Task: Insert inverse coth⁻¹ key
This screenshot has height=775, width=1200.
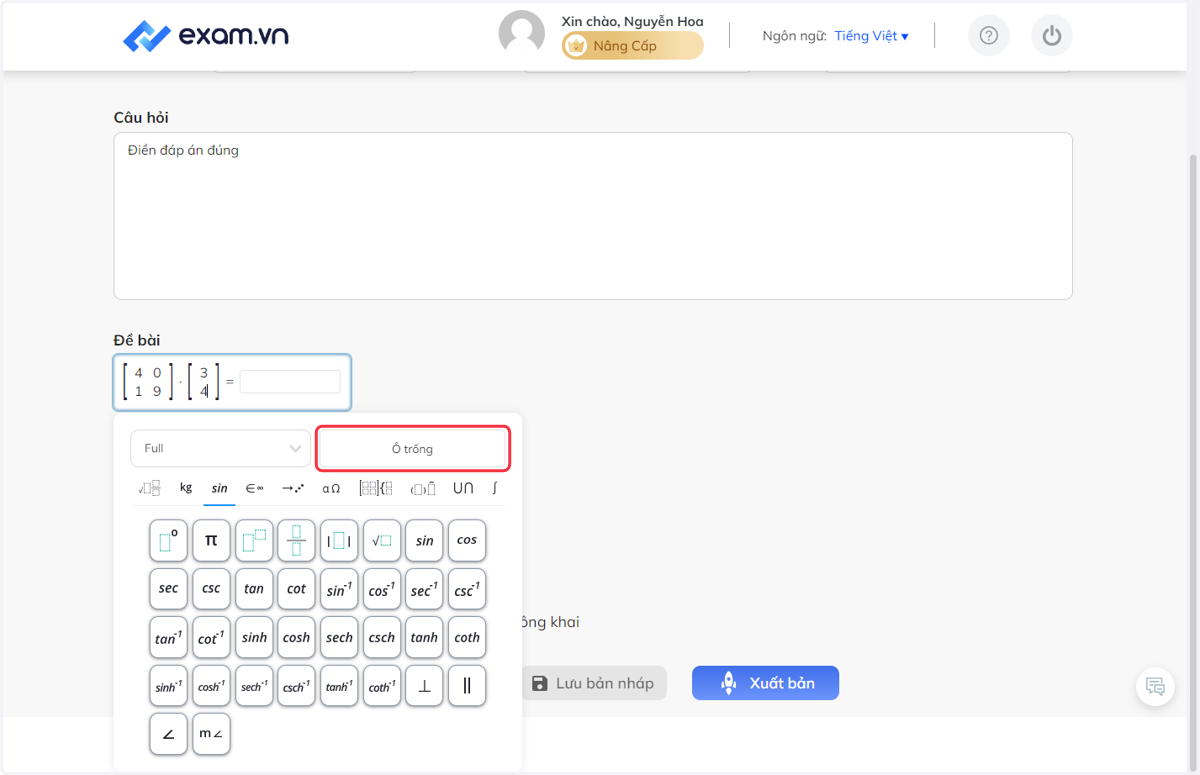Action: (x=382, y=686)
